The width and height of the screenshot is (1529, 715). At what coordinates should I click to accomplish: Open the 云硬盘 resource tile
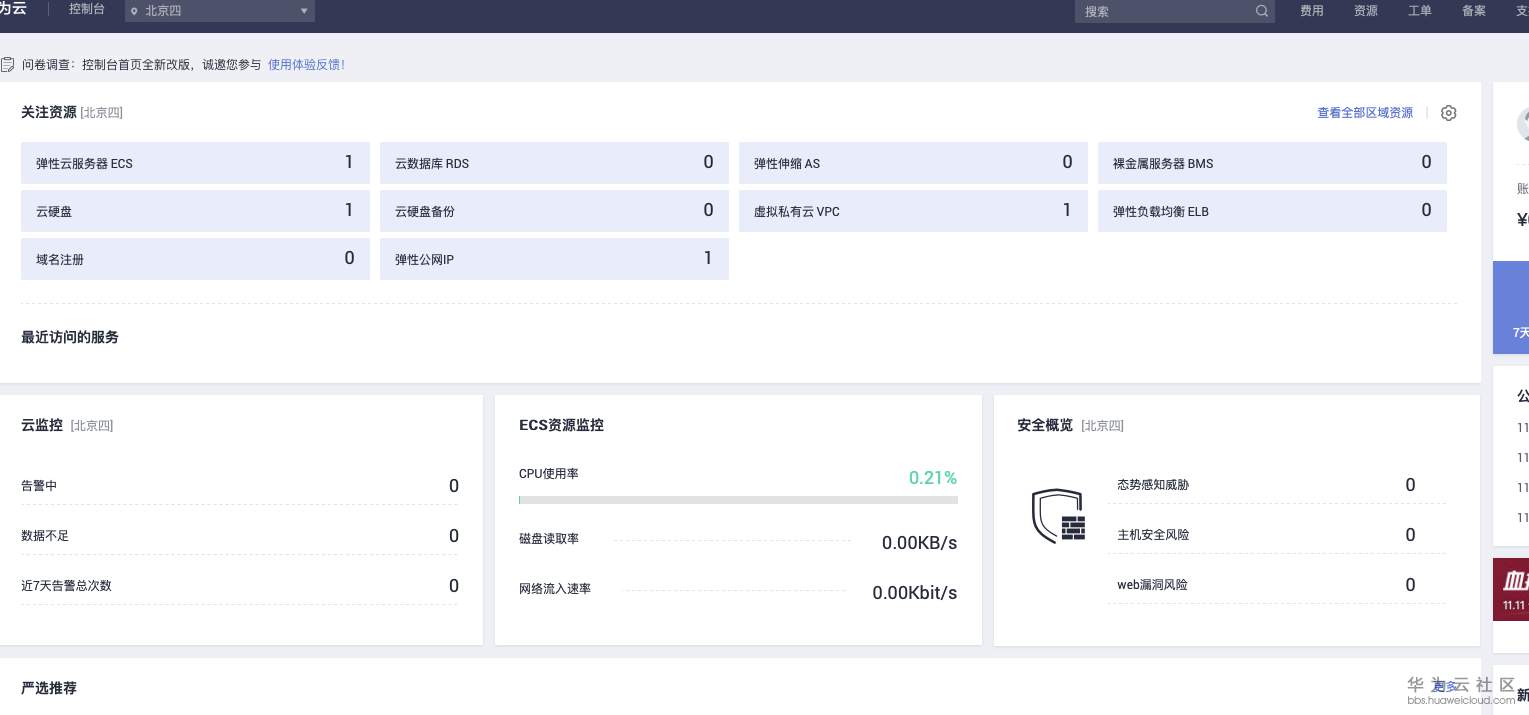pos(195,211)
